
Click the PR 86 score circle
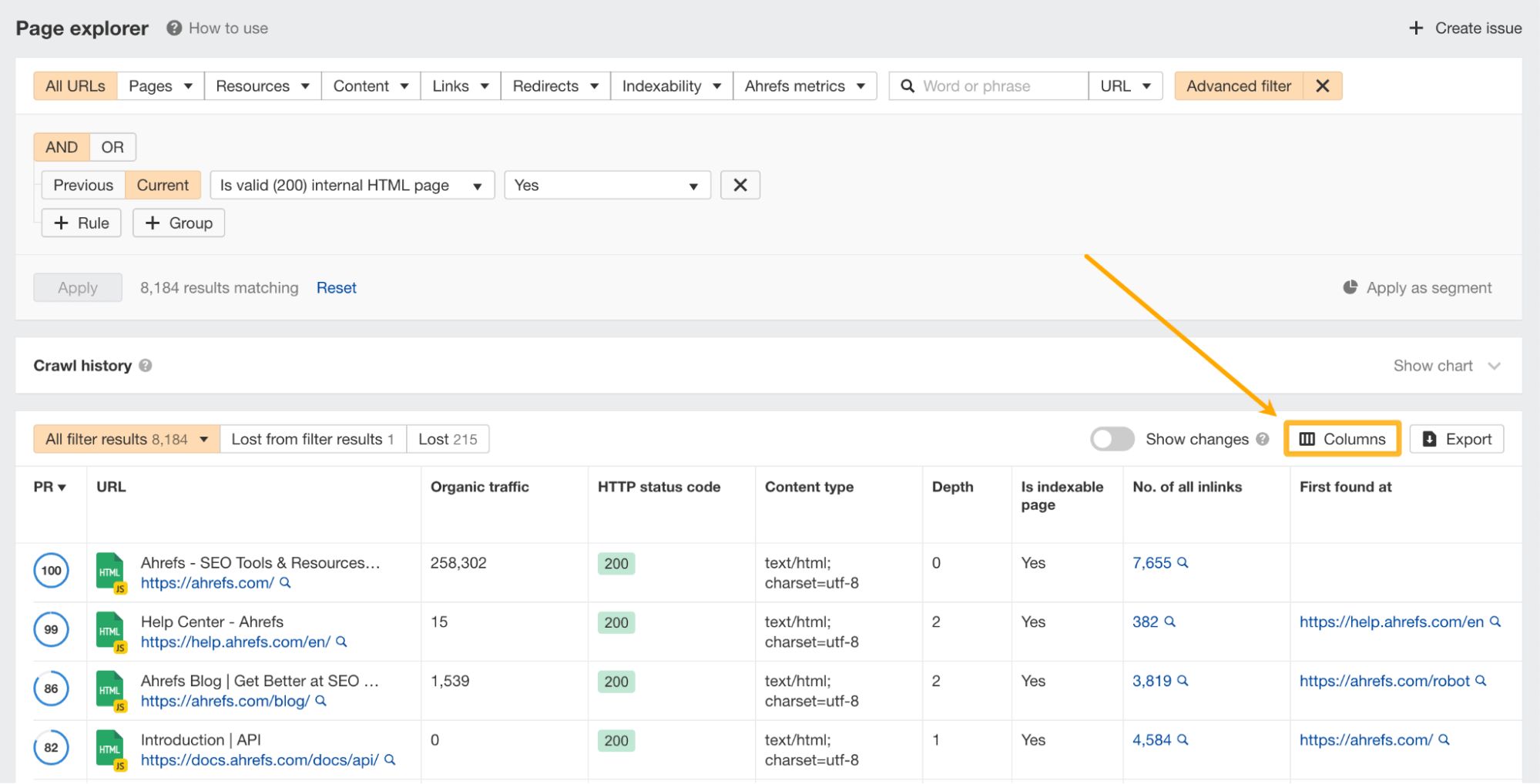click(x=51, y=689)
